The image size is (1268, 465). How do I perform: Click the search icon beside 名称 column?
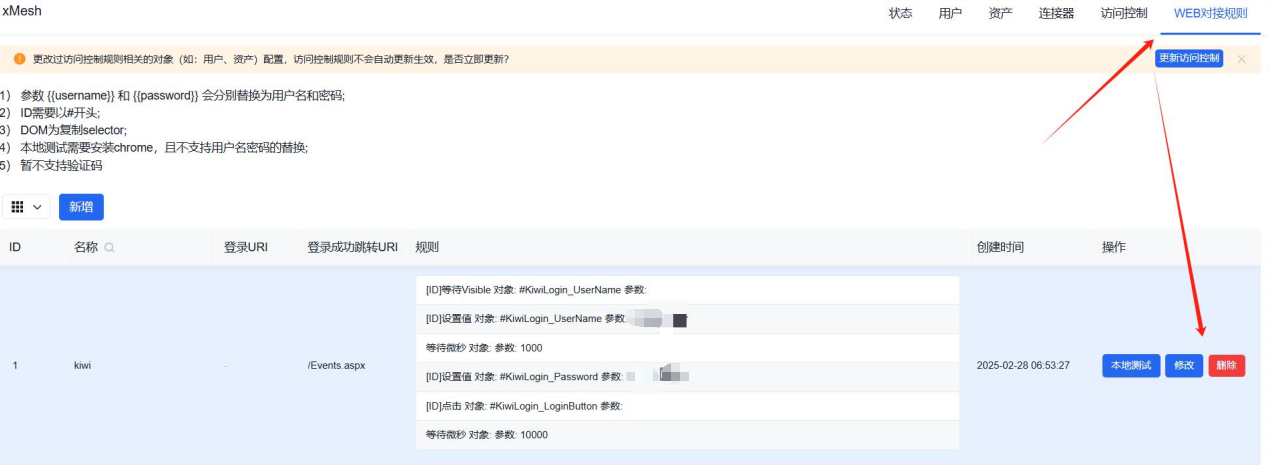109,248
